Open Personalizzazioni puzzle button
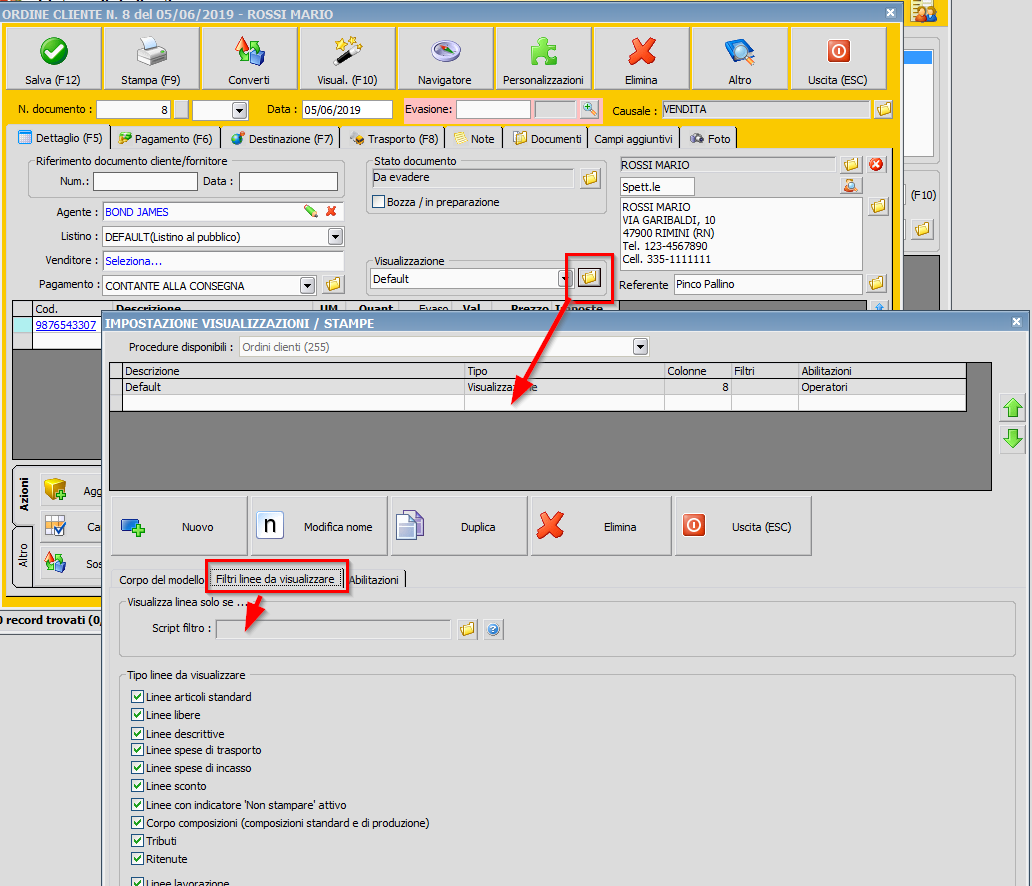The width and height of the screenshot is (1032, 886). pos(544,59)
